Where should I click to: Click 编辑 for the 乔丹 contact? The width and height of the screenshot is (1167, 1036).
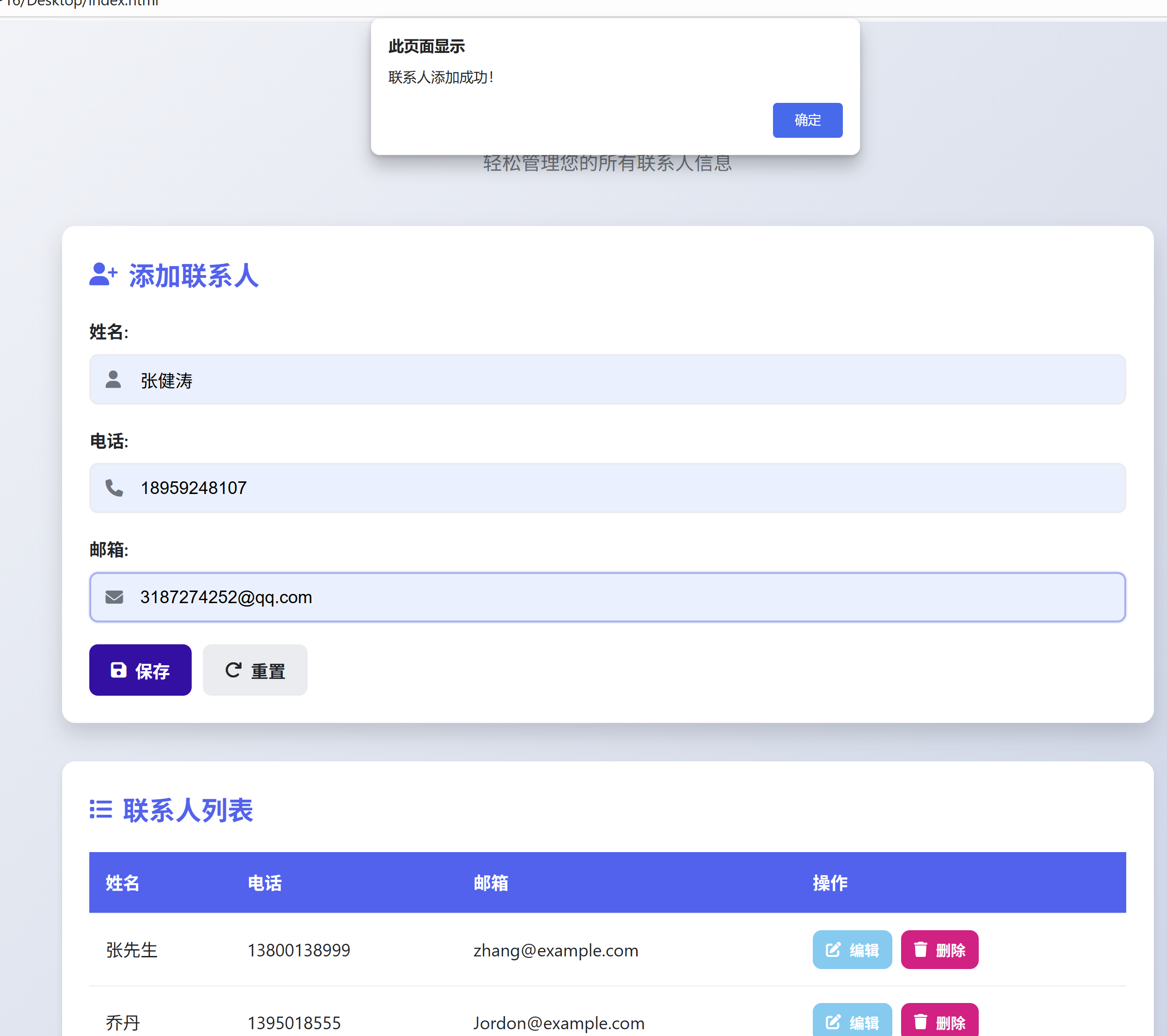click(852, 1022)
